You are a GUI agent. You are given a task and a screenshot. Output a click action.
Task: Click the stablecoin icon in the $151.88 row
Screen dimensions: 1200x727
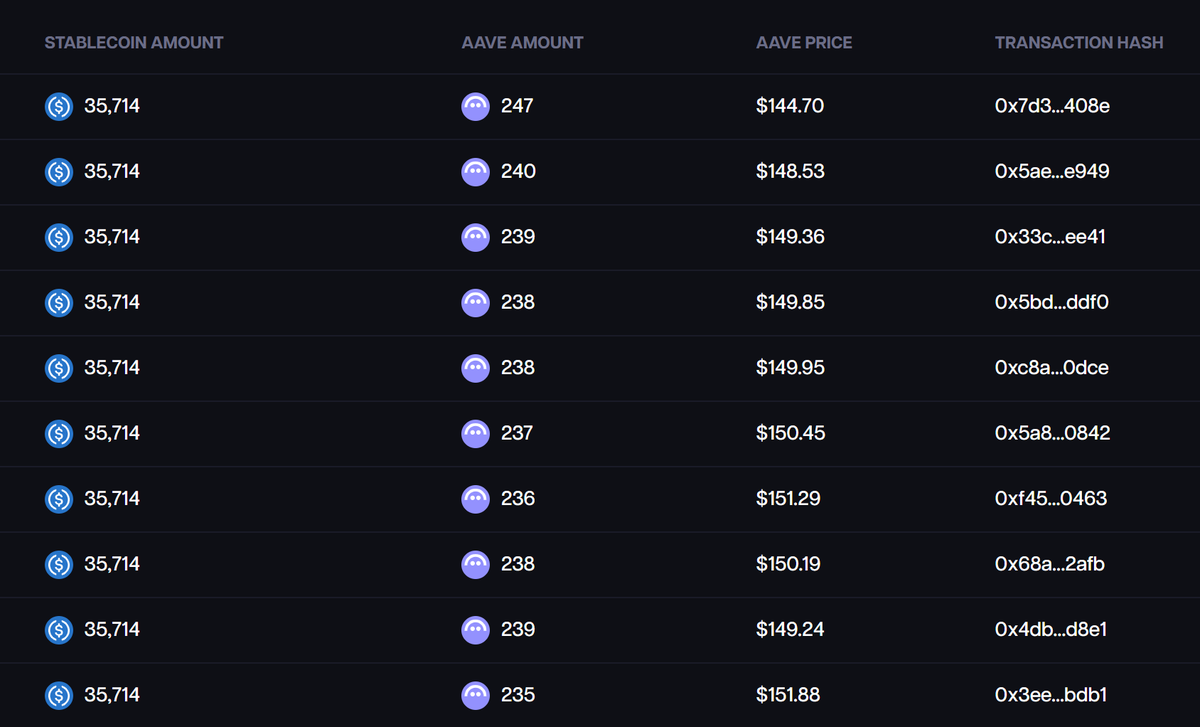click(x=60, y=695)
